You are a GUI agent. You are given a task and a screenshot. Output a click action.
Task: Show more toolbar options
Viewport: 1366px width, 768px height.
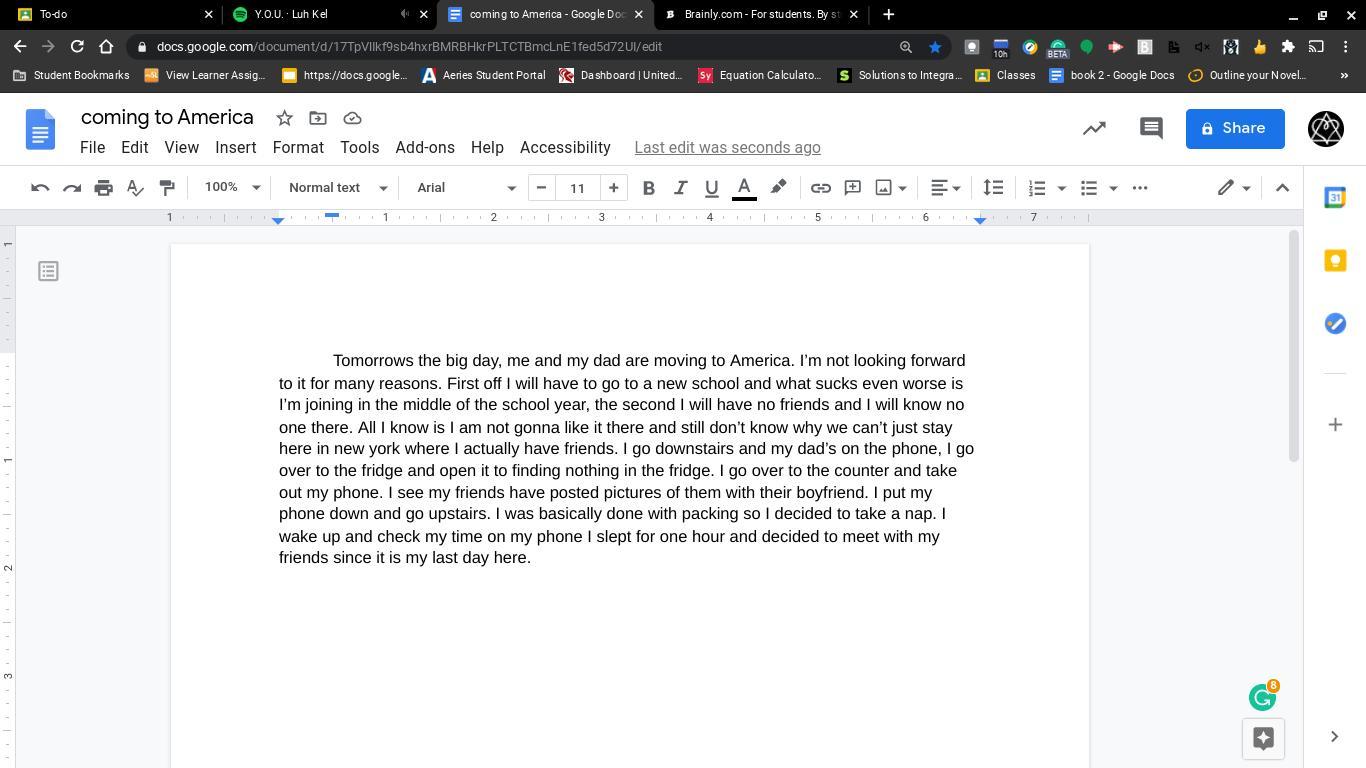click(1140, 188)
